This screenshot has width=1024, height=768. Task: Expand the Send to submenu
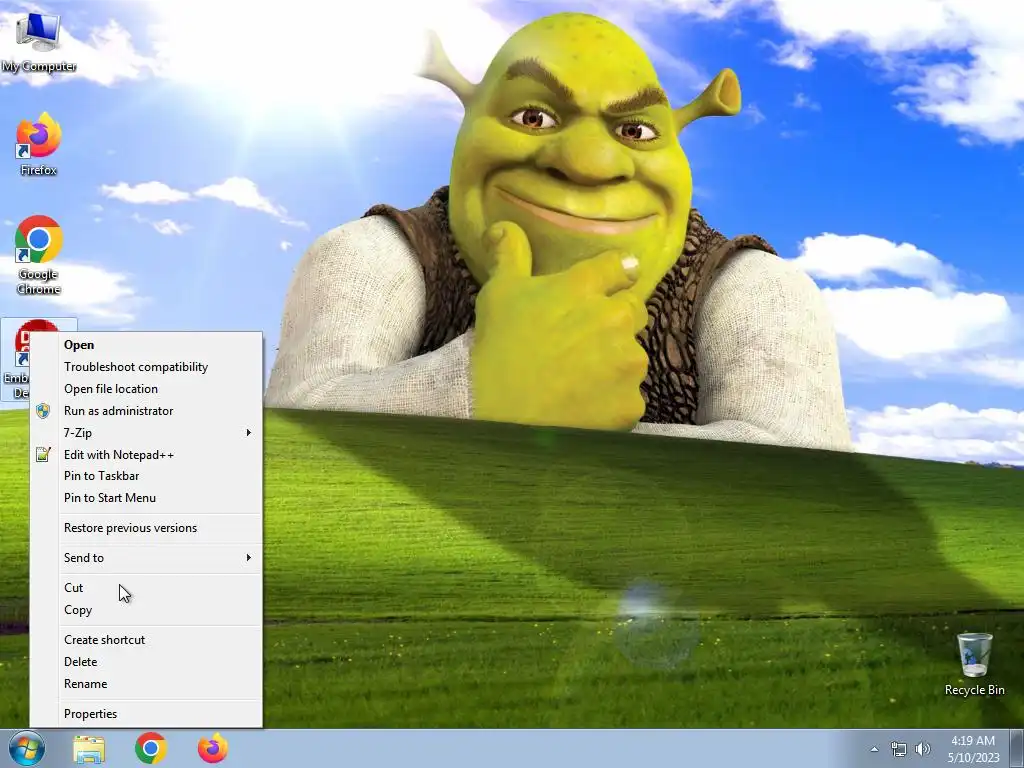pos(146,558)
